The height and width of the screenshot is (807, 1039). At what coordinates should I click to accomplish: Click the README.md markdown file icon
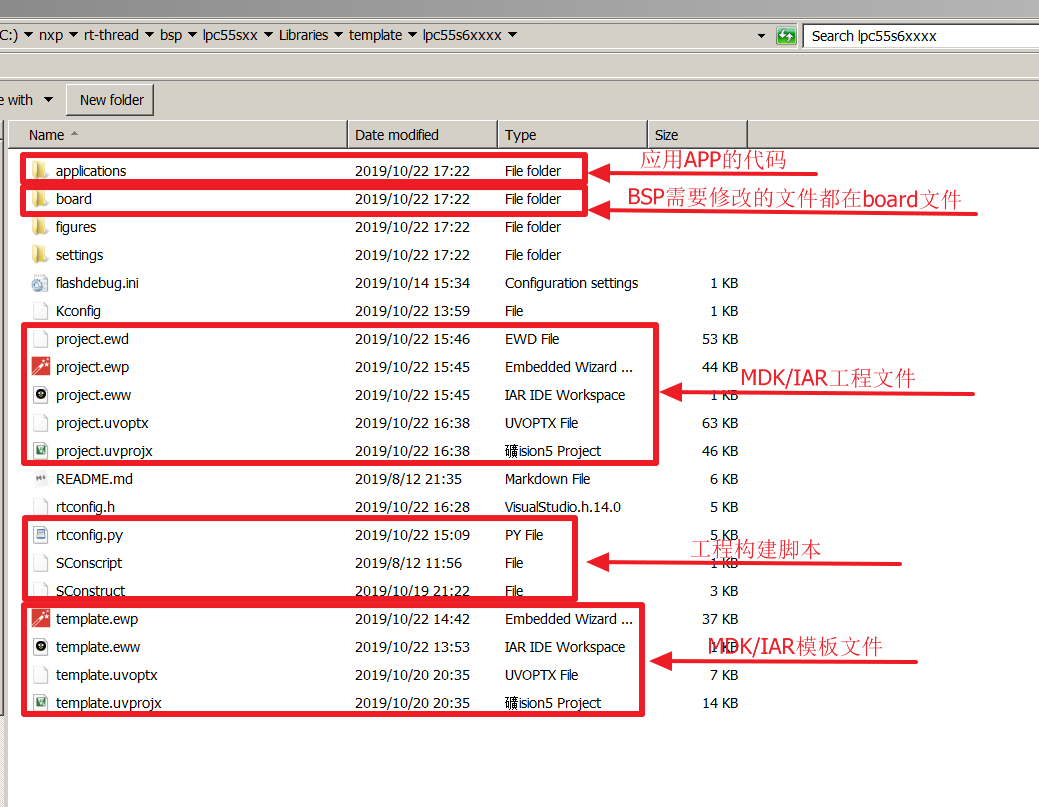pyautogui.click(x=40, y=479)
